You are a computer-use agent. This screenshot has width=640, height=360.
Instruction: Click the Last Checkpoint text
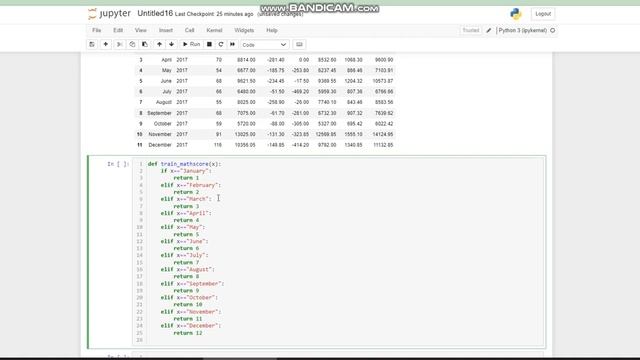point(214,14)
